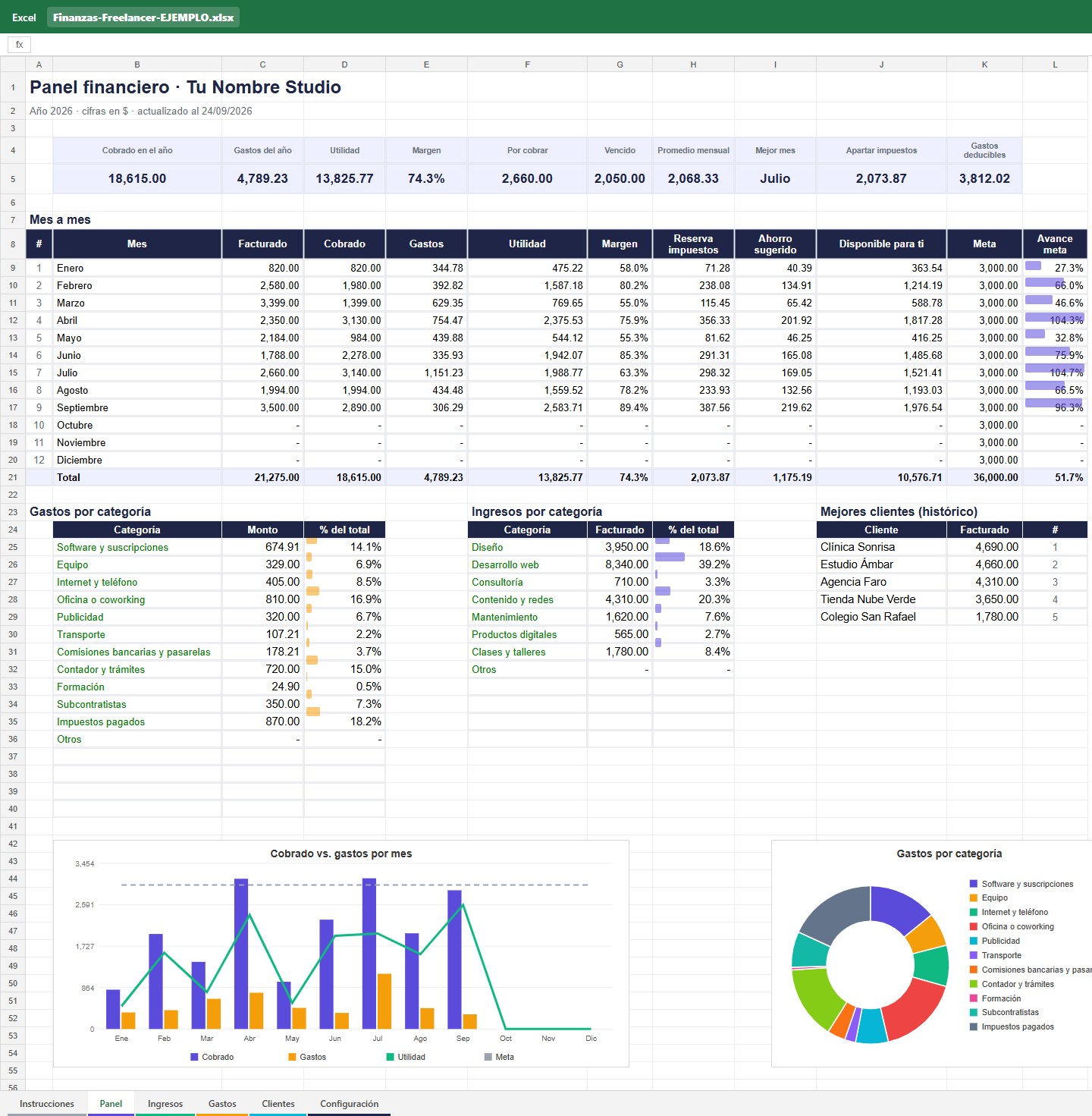
Task: Click the 'Cobrado vs. gastos por mes' chart title
Action: [341, 854]
